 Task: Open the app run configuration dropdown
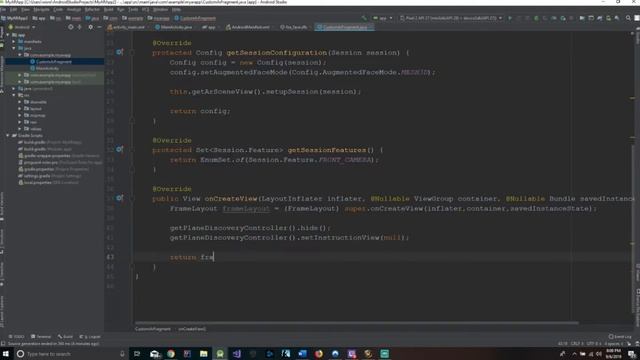382,18
